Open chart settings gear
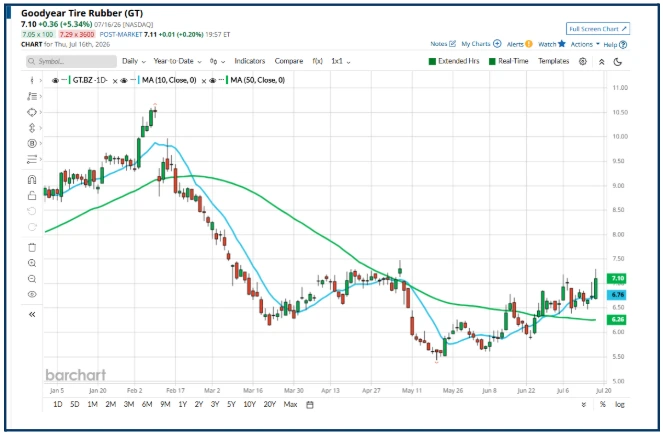 click(x=583, y=61)
